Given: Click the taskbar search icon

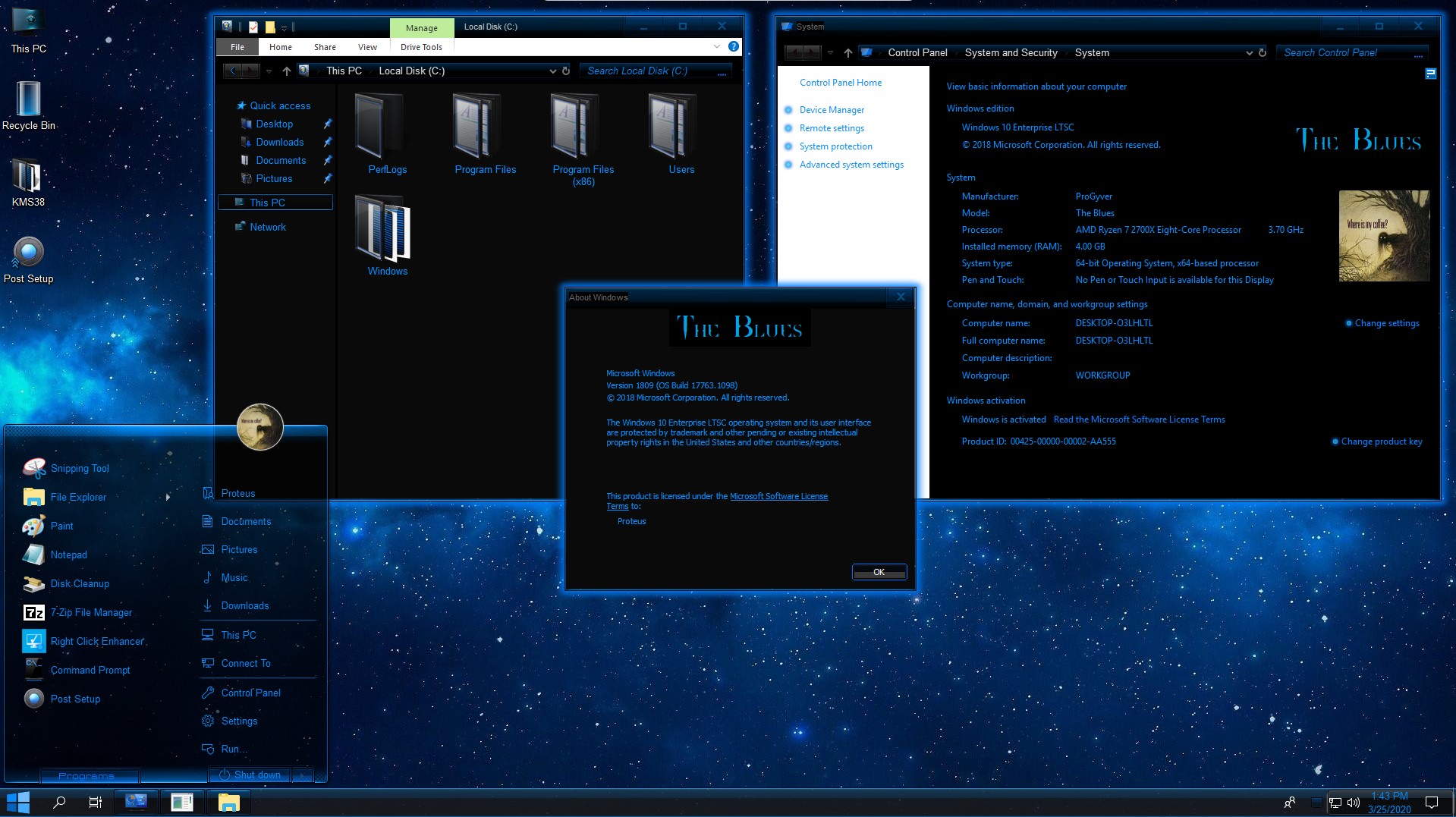Looking at the screenshot, I should click(58, 802).
